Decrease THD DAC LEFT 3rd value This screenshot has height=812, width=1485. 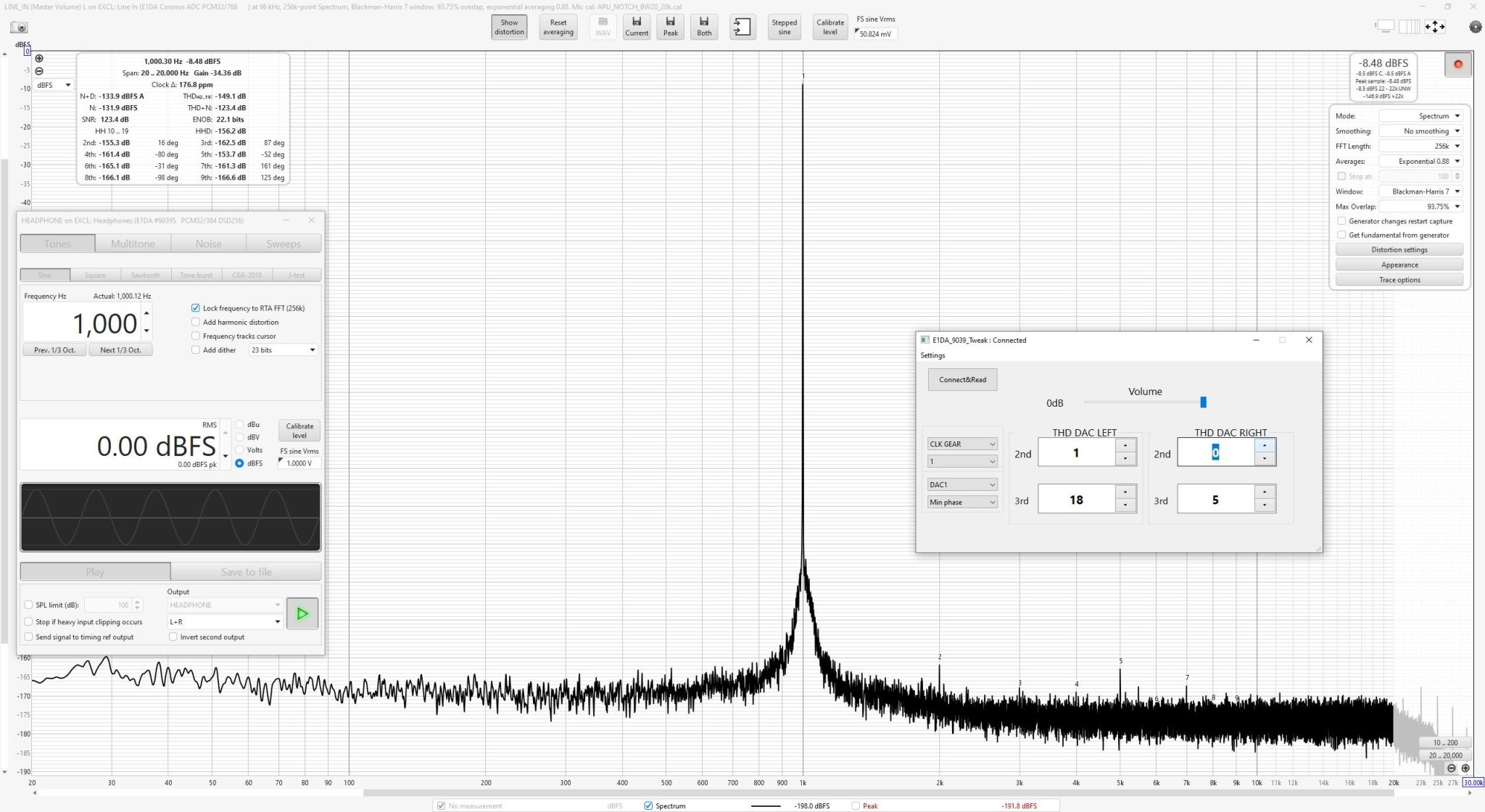[1125, 505]
